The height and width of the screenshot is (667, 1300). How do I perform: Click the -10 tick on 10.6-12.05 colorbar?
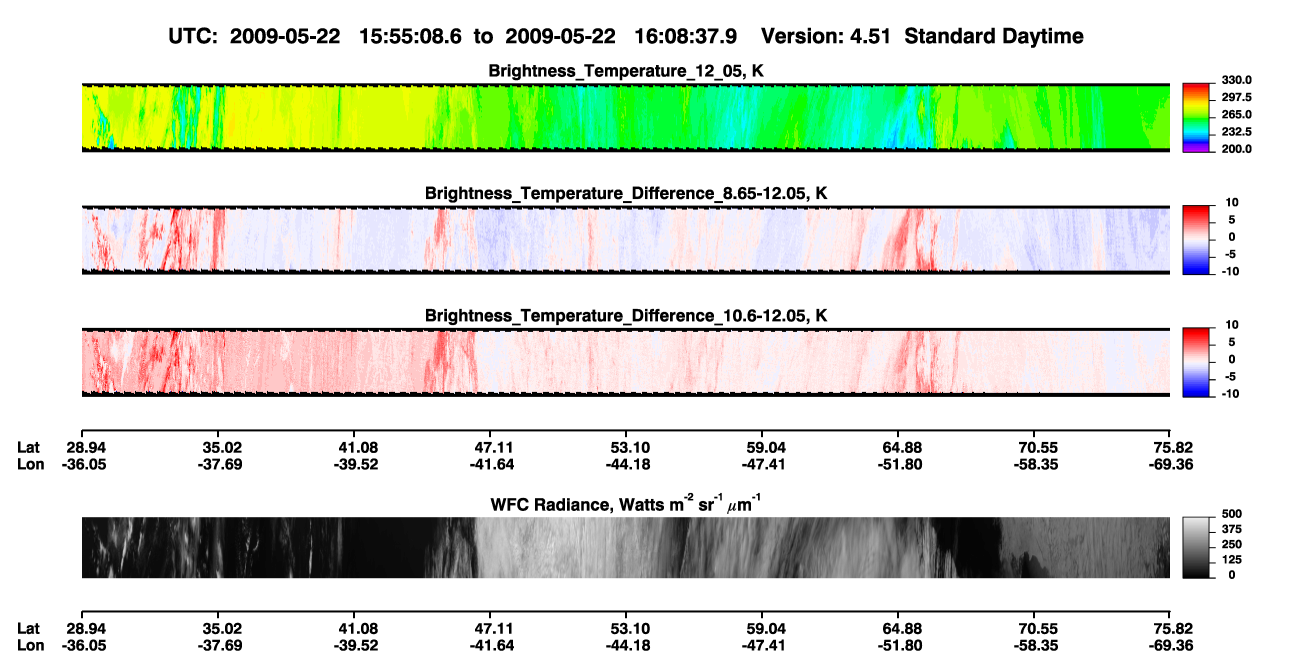[1232, 394]
